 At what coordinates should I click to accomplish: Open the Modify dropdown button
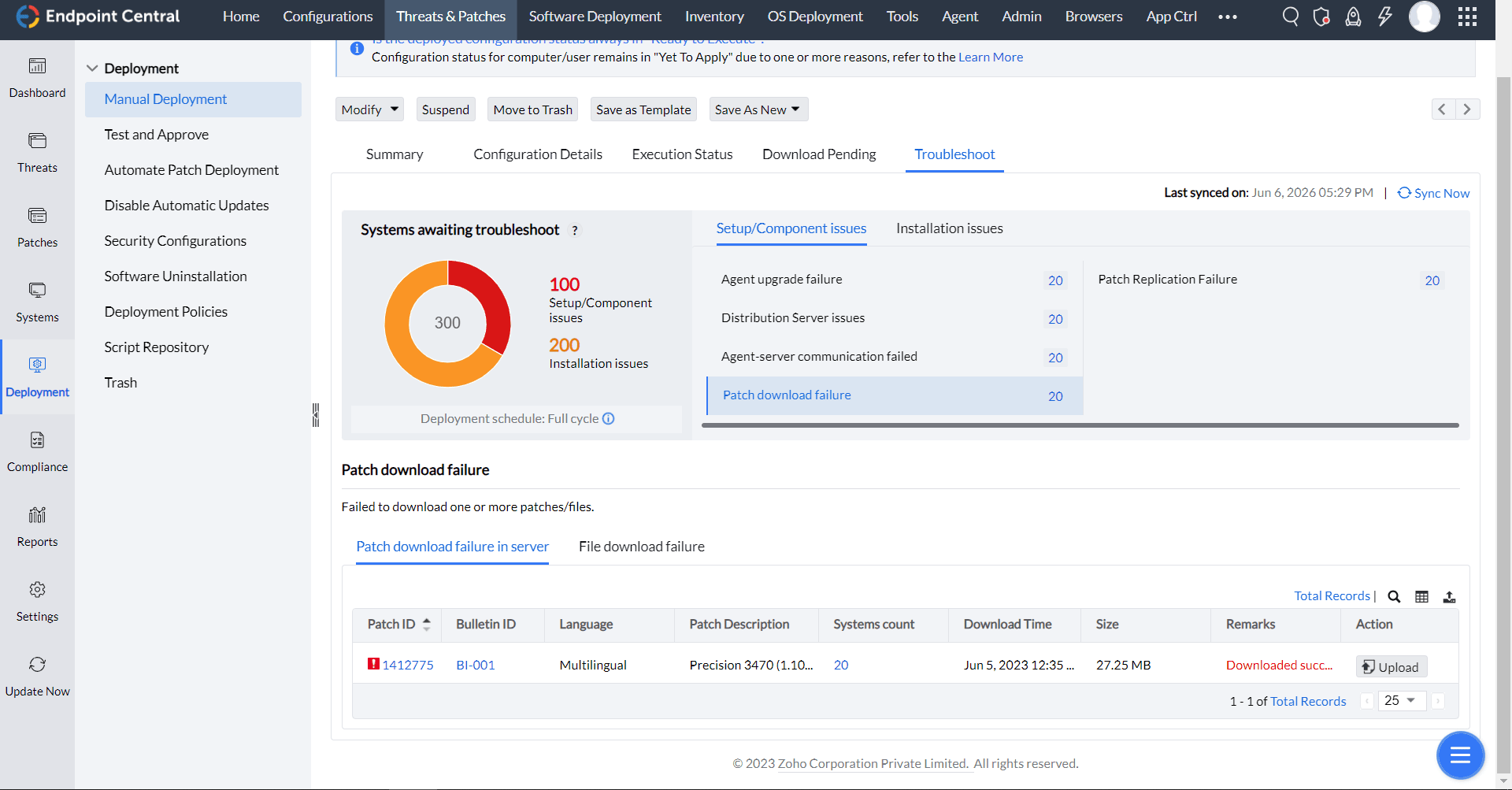coord(369,109)
